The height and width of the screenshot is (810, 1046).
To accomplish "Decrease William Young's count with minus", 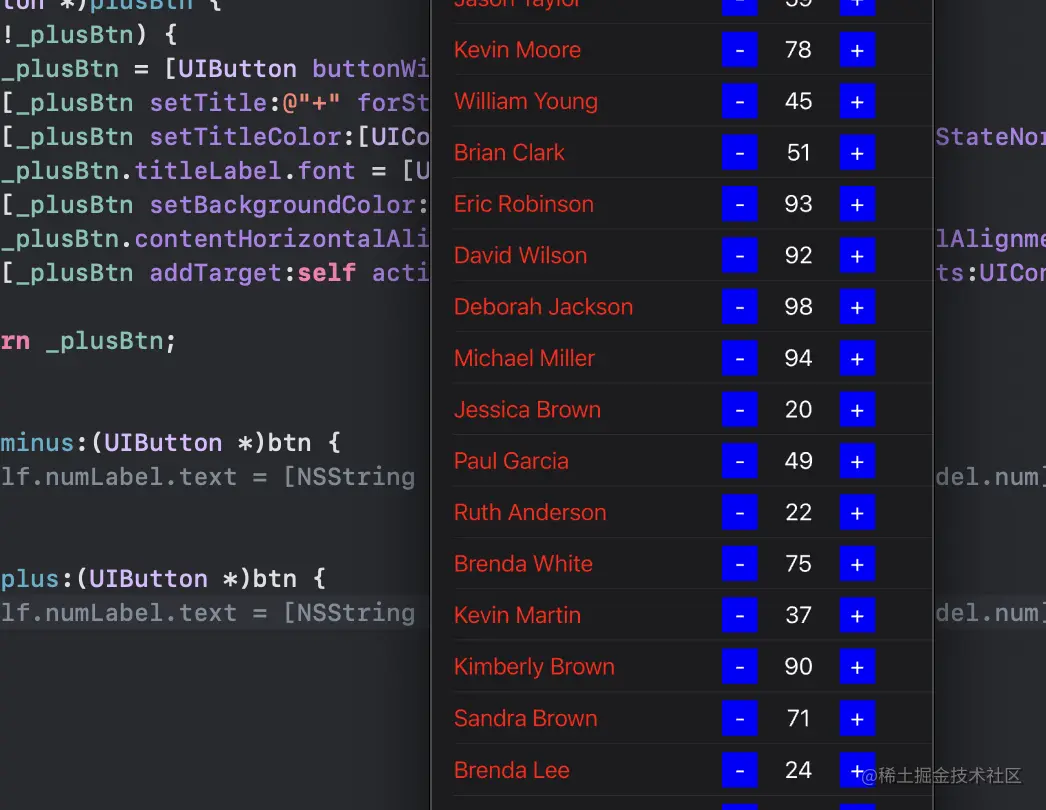I will [739, 101].
